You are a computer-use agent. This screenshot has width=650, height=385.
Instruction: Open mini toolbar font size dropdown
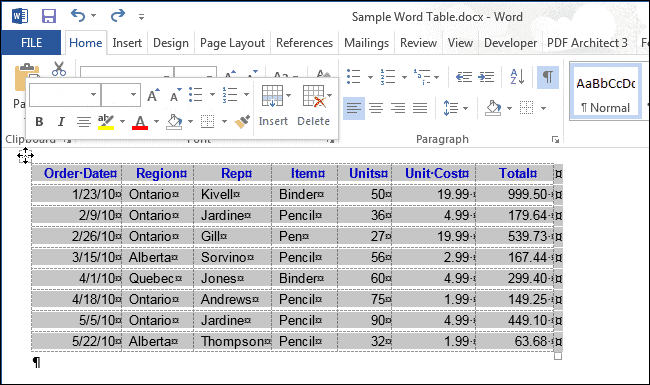coord(133,94)
